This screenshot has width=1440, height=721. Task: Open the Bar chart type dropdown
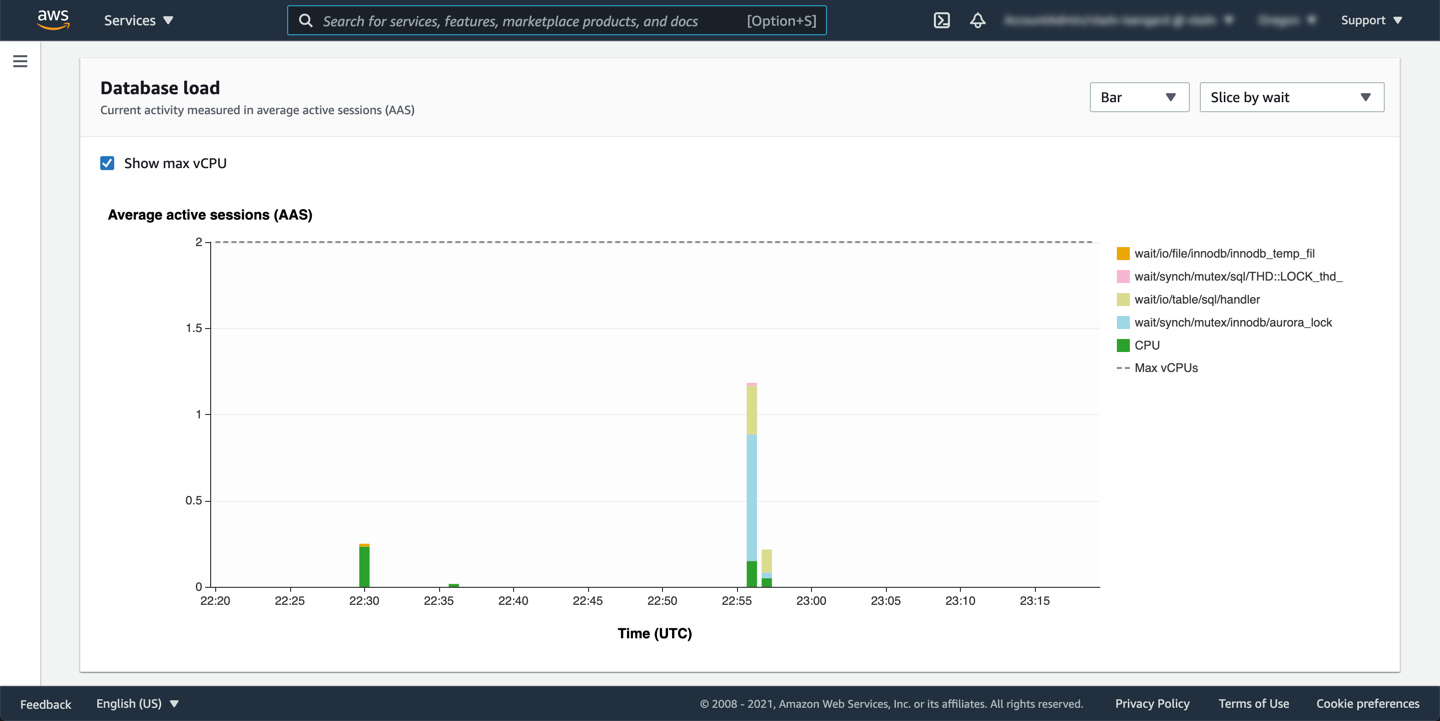pos(1138,97)
